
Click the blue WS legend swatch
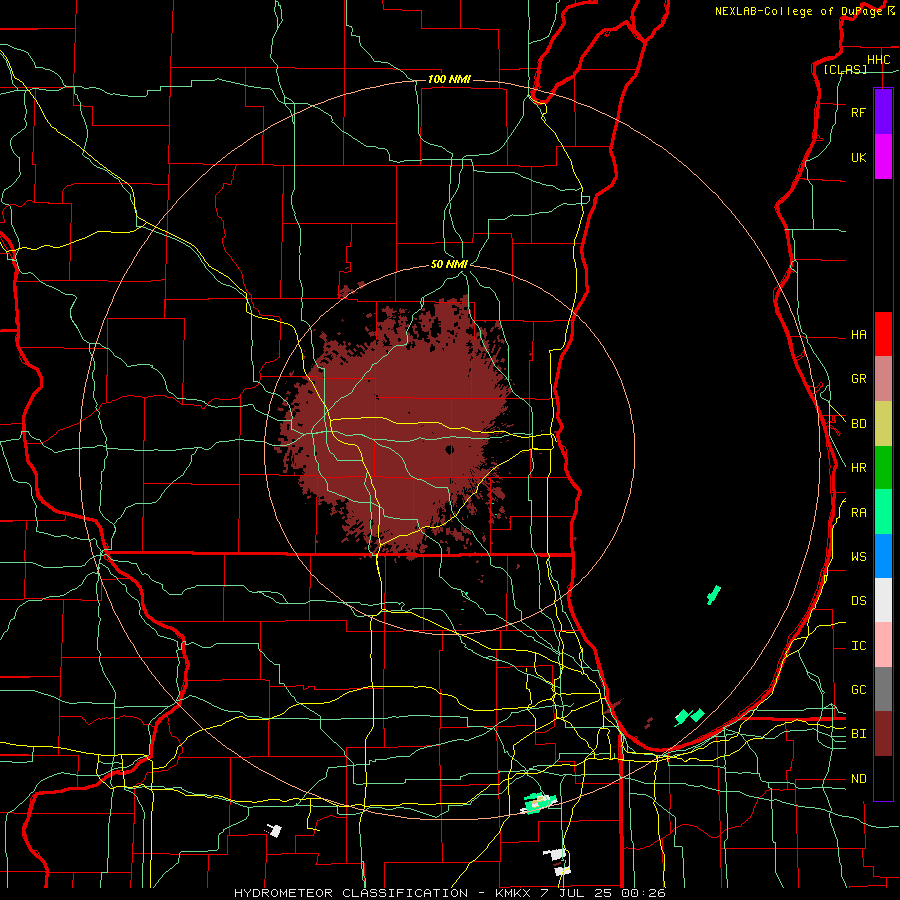click(x=883, y=556)
